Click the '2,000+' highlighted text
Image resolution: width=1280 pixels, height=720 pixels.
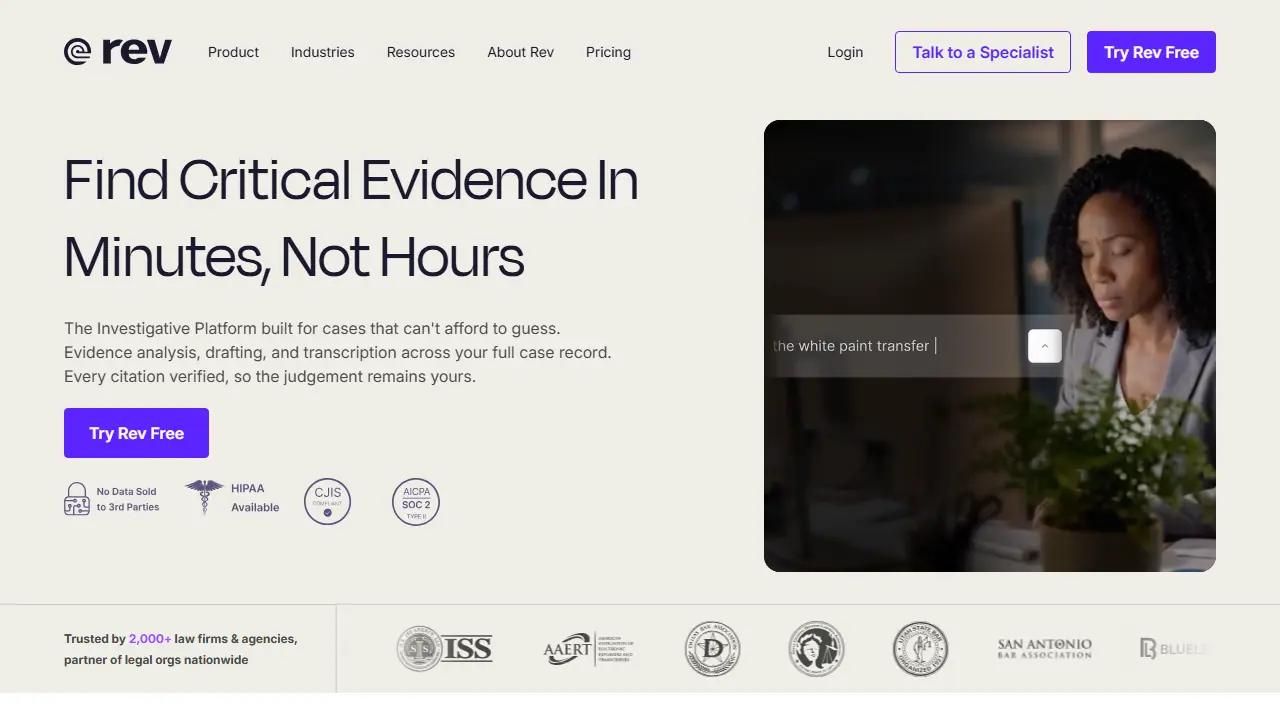(150, 638)
